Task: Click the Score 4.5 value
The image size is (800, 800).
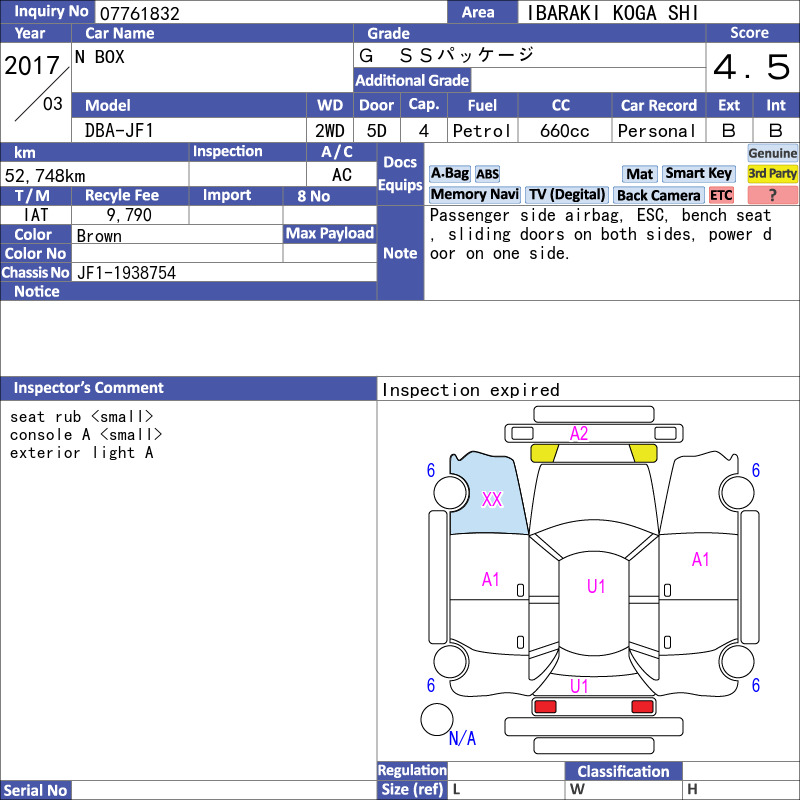Action: click(x=752, y=67)
